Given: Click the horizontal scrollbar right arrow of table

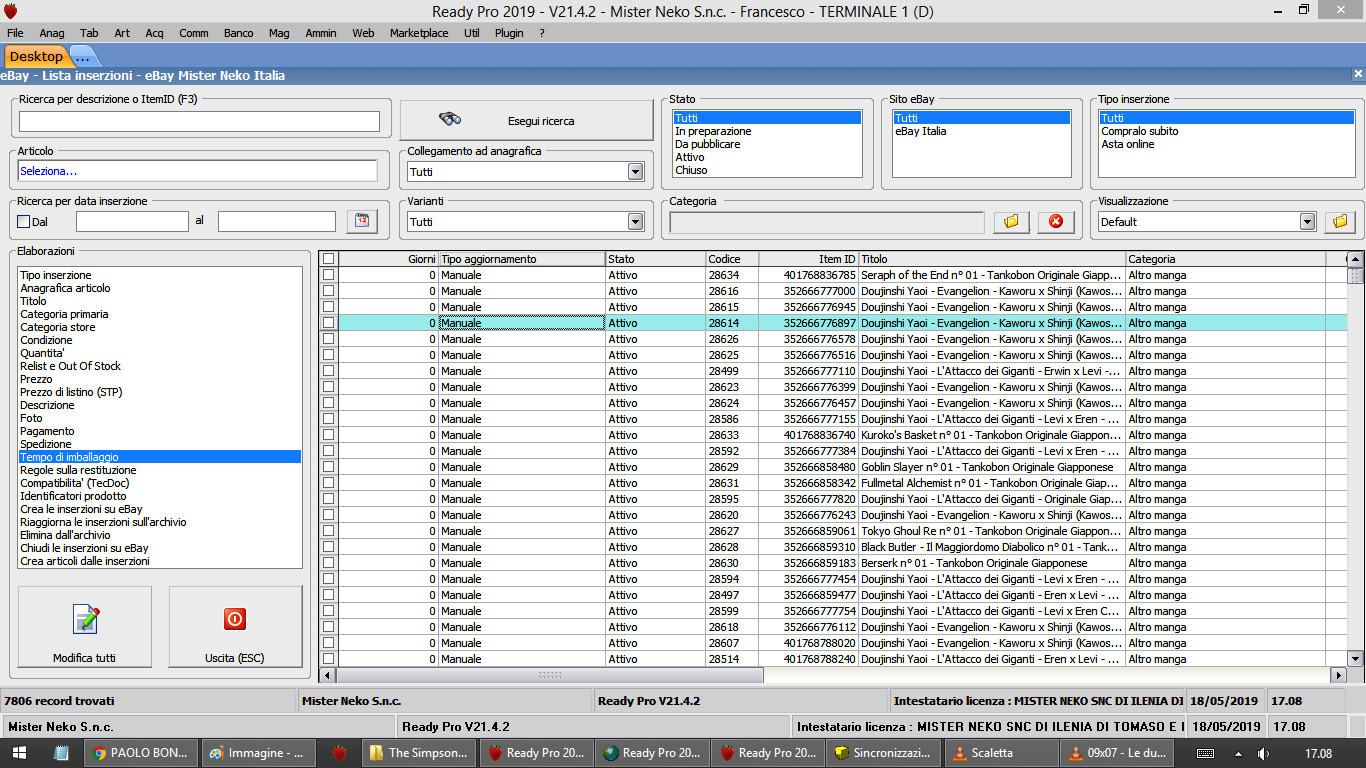Looking at the screenshot, I should click(1340, 676).
